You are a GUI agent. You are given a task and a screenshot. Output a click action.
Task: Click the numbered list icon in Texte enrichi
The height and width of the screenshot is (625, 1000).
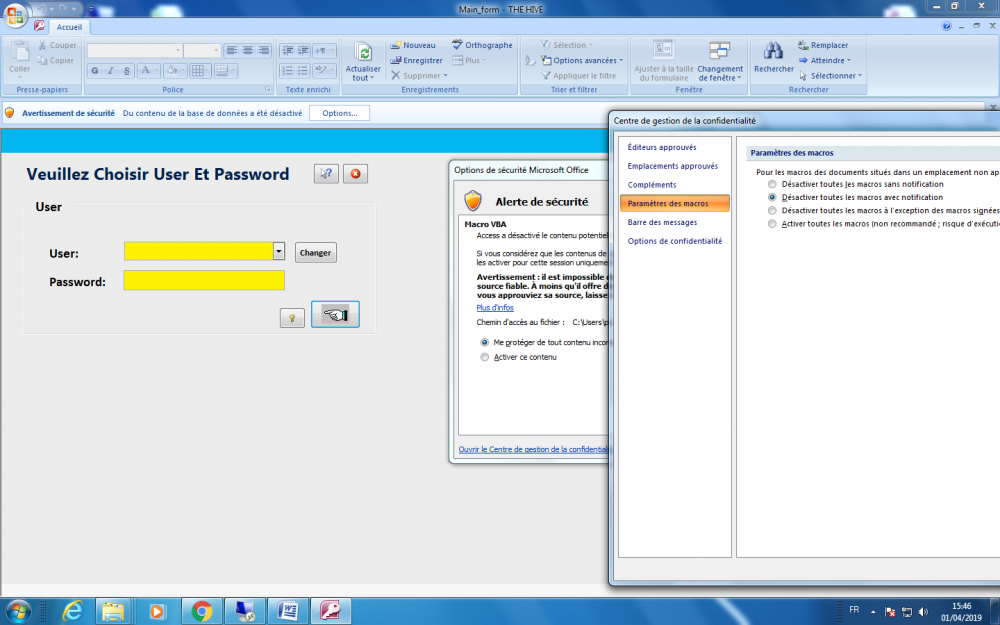(288, 70)
